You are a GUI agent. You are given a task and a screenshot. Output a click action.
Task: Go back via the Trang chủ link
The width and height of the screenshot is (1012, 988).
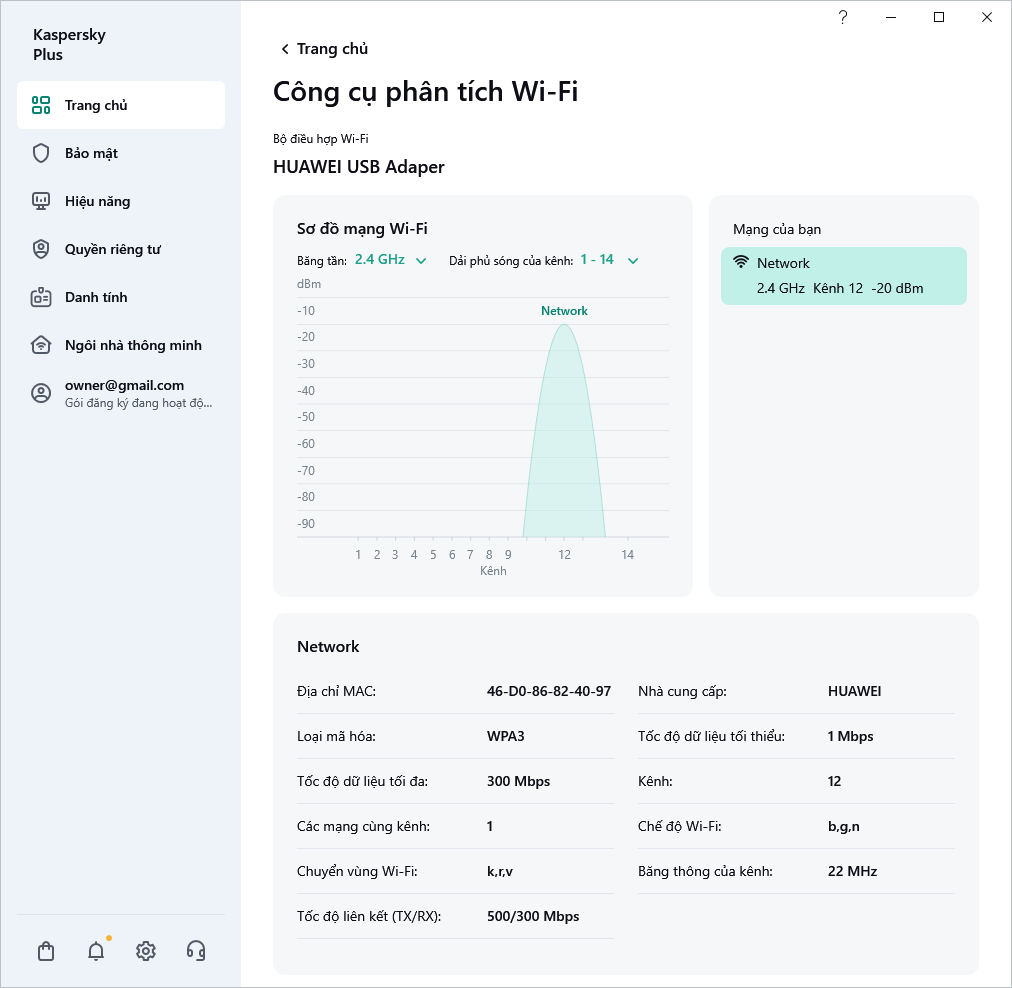point(323,48)
